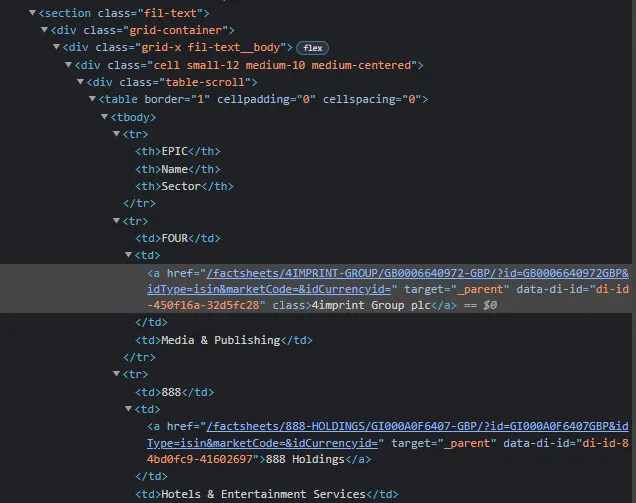Click the == $0 marker
Viewport: 636px width, 503px height.
[480, 305]
